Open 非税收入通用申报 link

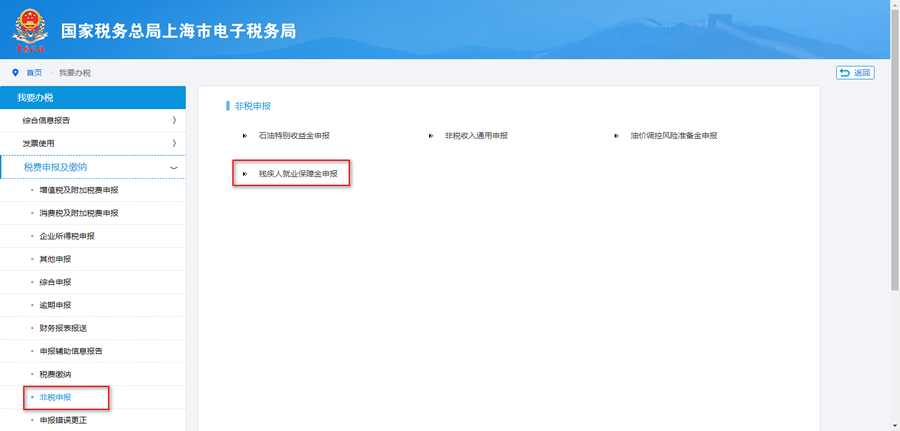[476, 135]
